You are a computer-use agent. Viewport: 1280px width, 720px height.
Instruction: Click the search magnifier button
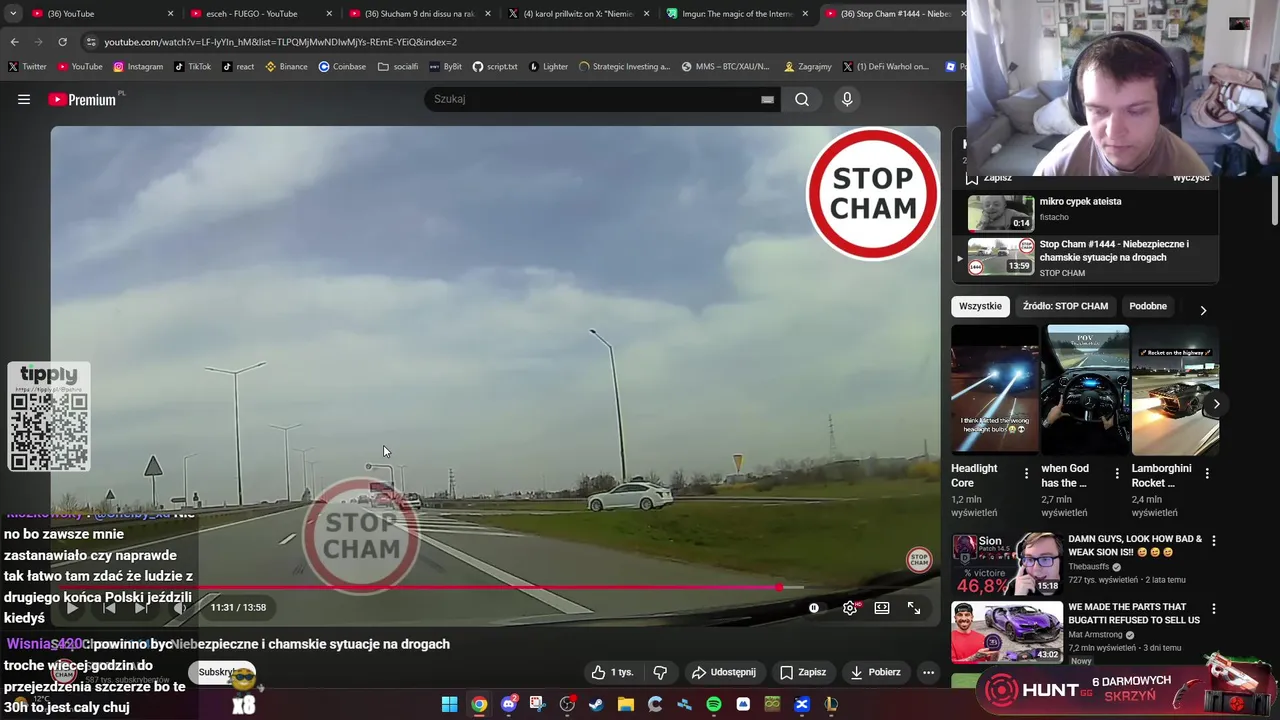pos(802,99)
